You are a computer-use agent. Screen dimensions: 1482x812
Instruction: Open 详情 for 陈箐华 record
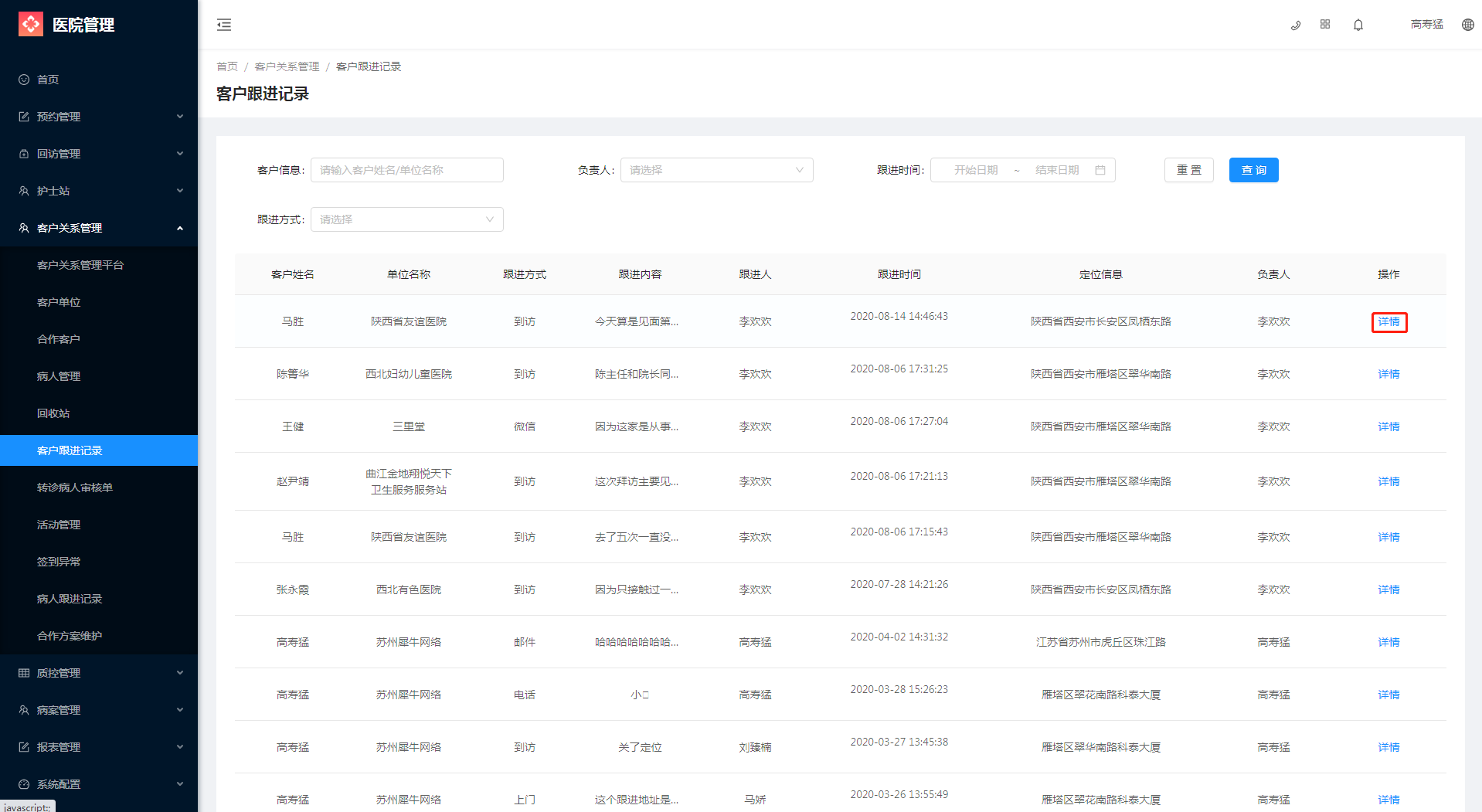coord(1389,374)
